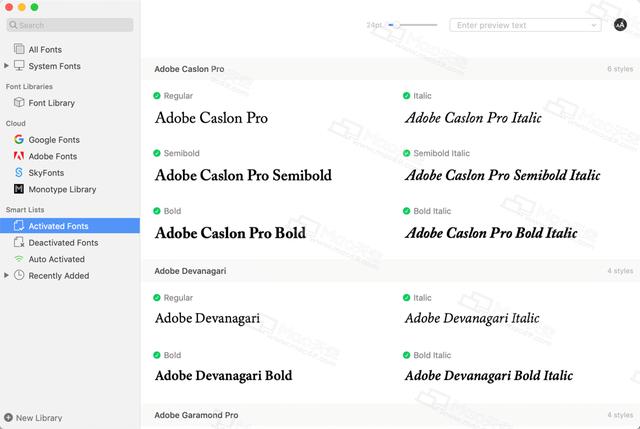Click the green zoom window button
The image size is (640, 429).
[34, 7]
